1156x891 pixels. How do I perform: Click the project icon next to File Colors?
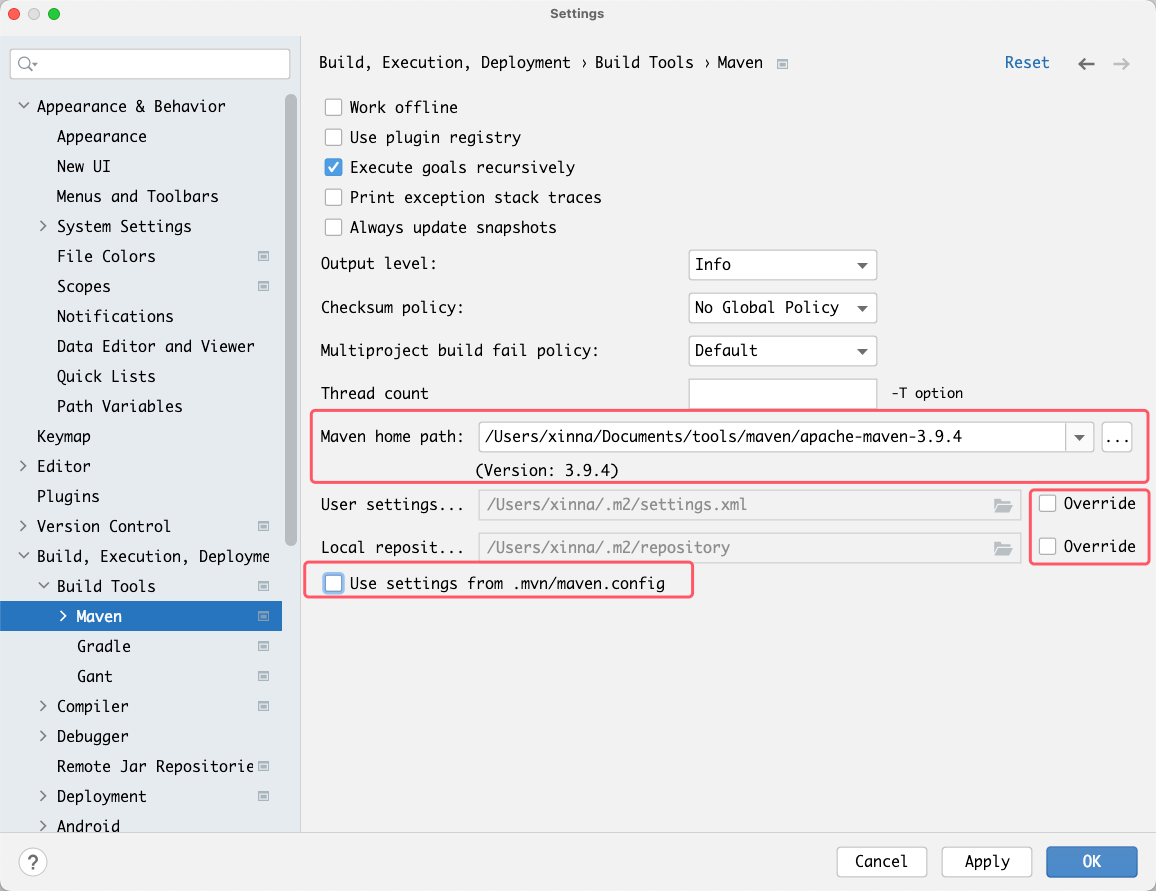[x=263, y=256]
